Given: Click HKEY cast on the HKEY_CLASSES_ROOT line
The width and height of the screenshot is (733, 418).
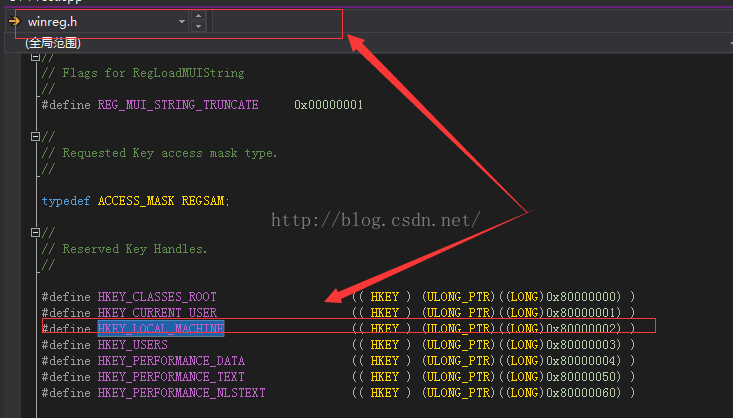Looking at the screenshot, I should coord(384,297).
